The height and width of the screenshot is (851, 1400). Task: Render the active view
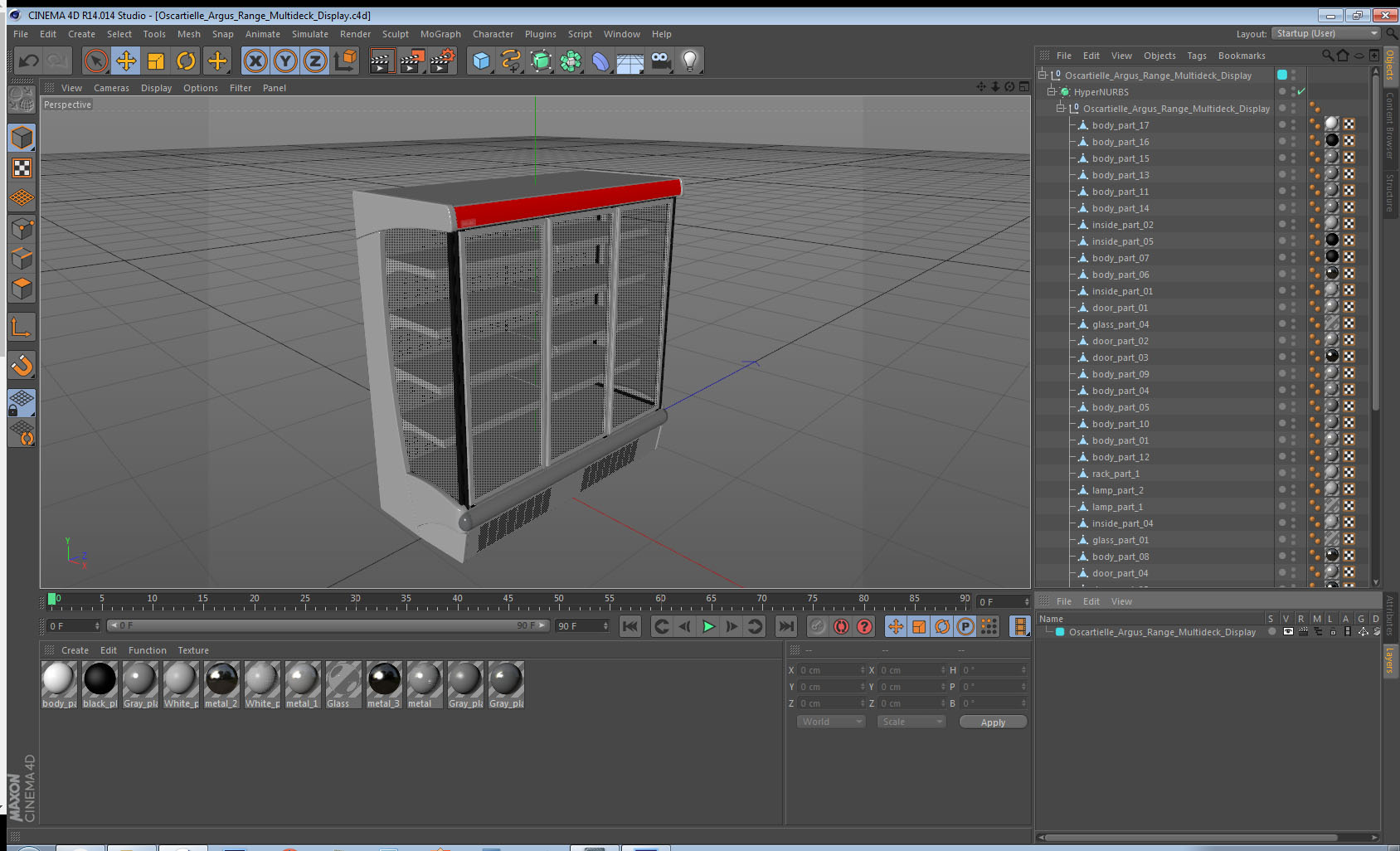[382, 61]
